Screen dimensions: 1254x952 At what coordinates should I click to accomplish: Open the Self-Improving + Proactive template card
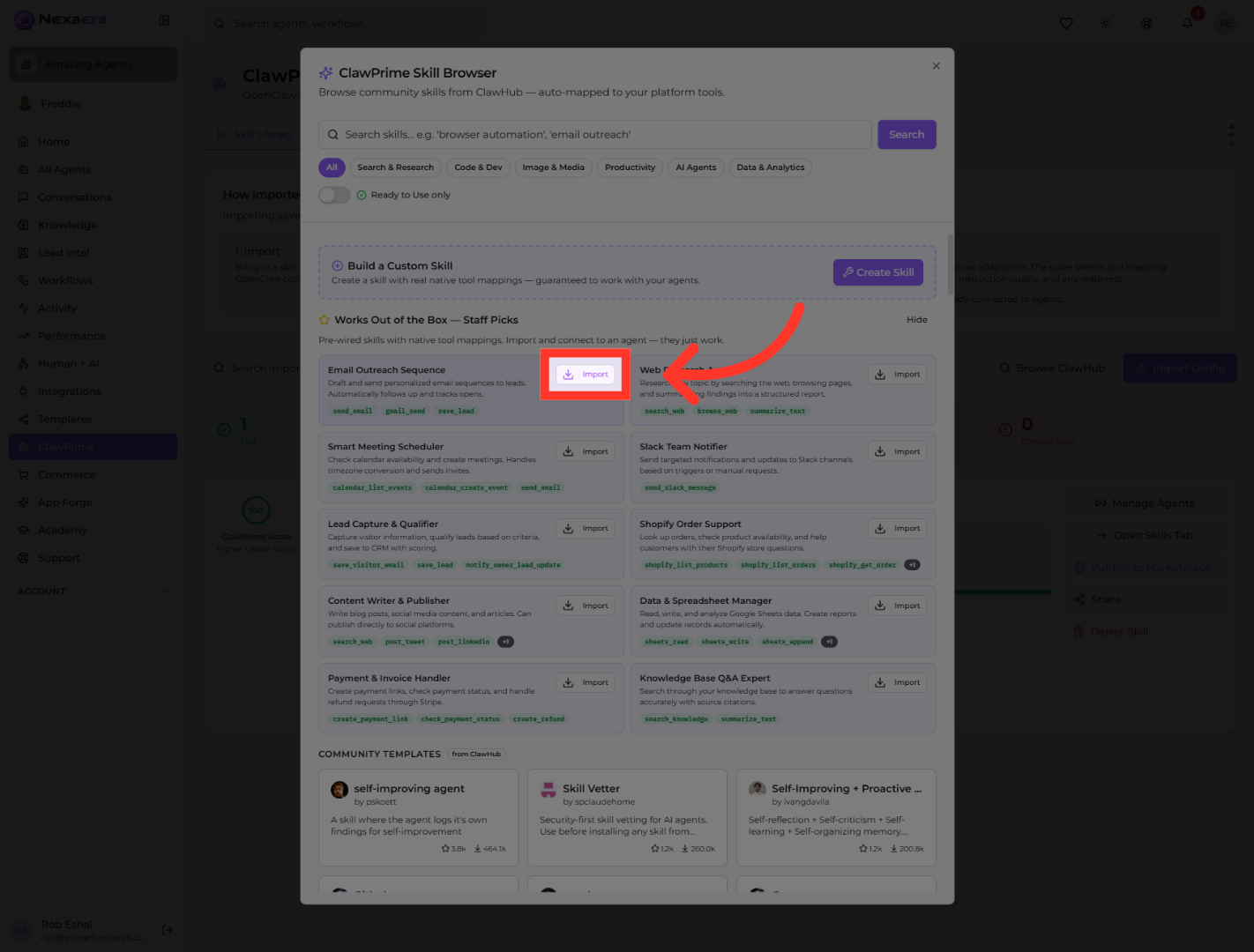click(x=836, y=817)
